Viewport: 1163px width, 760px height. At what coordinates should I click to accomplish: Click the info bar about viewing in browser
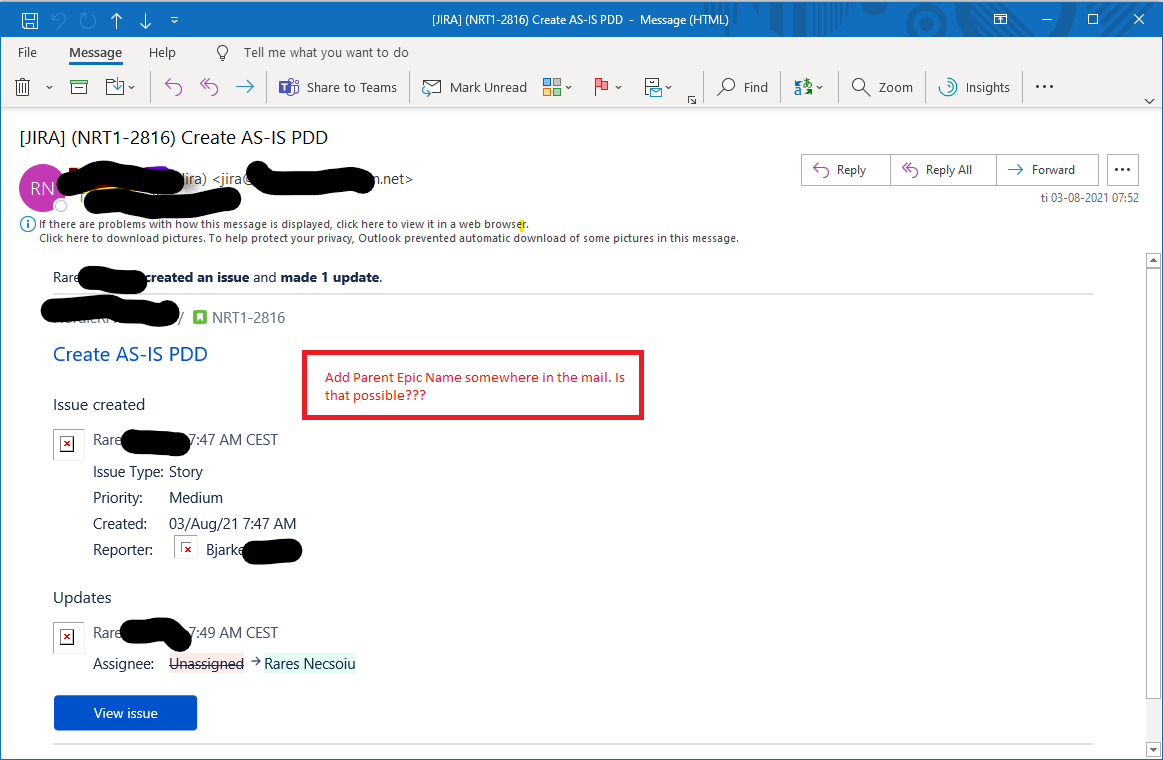pos(283,224)
